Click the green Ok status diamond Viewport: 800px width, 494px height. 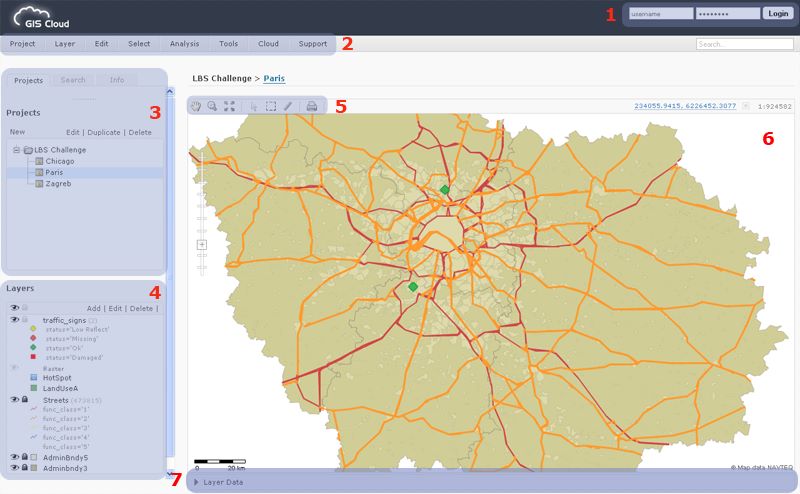[x=33, y=348]
